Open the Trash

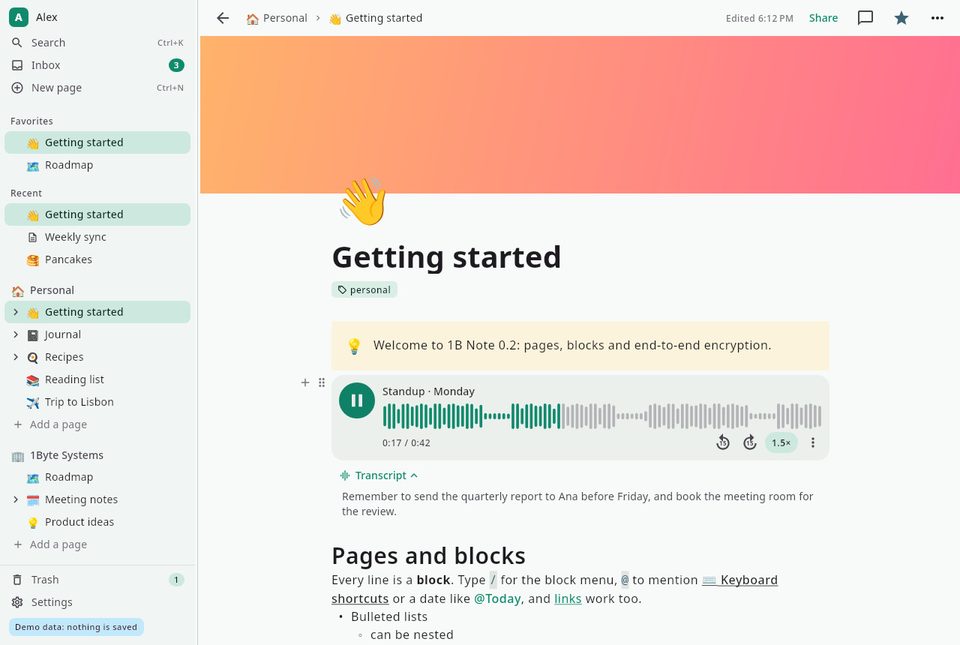[98, 580]
